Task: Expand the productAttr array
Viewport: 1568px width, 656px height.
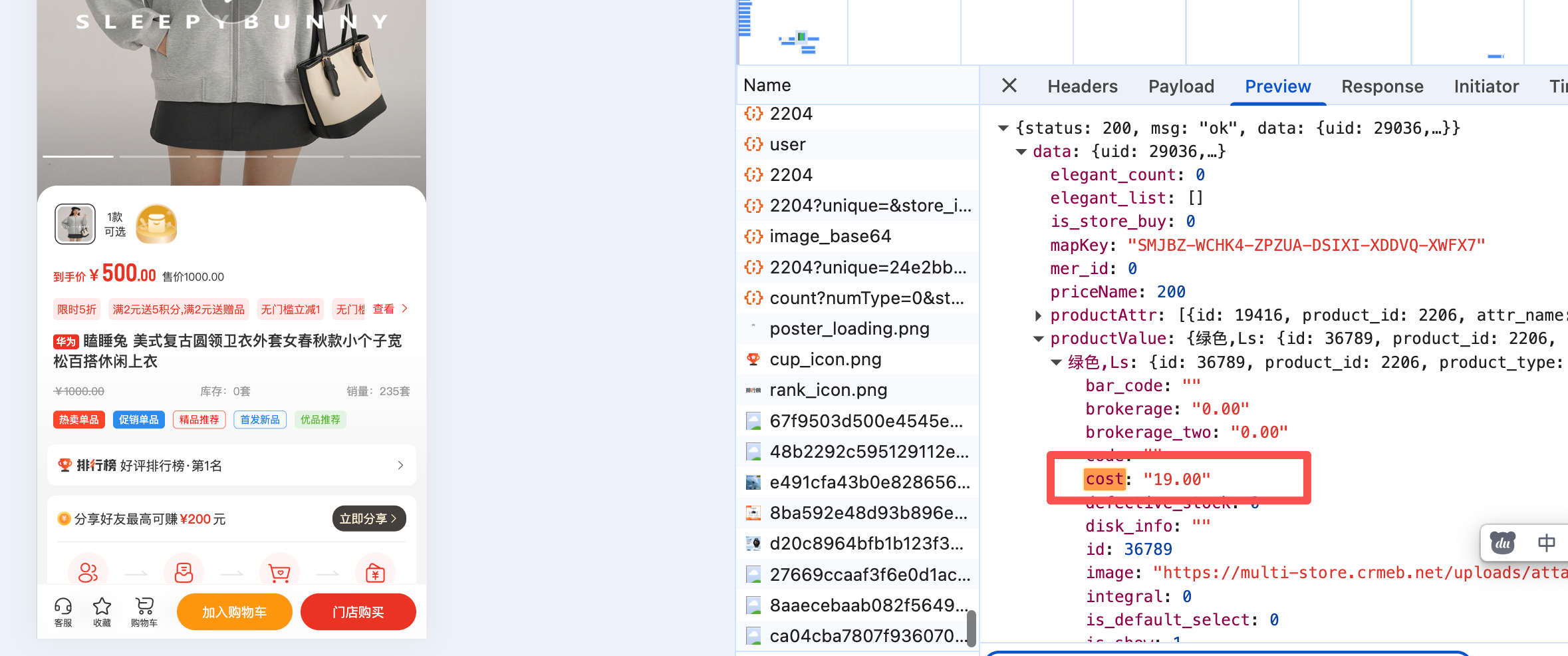Action: click(1039, 315)
